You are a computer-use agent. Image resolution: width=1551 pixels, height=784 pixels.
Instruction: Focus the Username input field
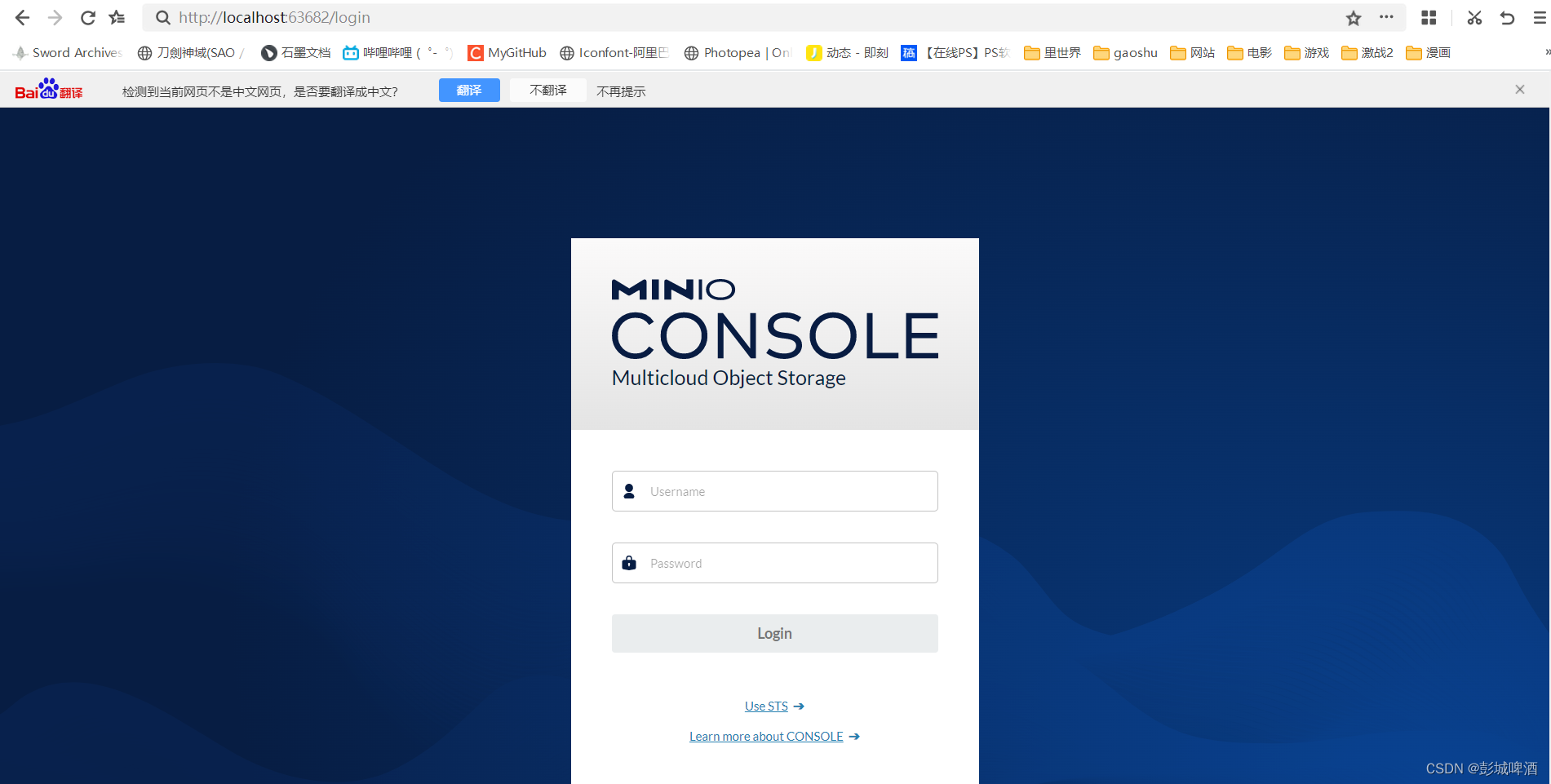[775, 491]
